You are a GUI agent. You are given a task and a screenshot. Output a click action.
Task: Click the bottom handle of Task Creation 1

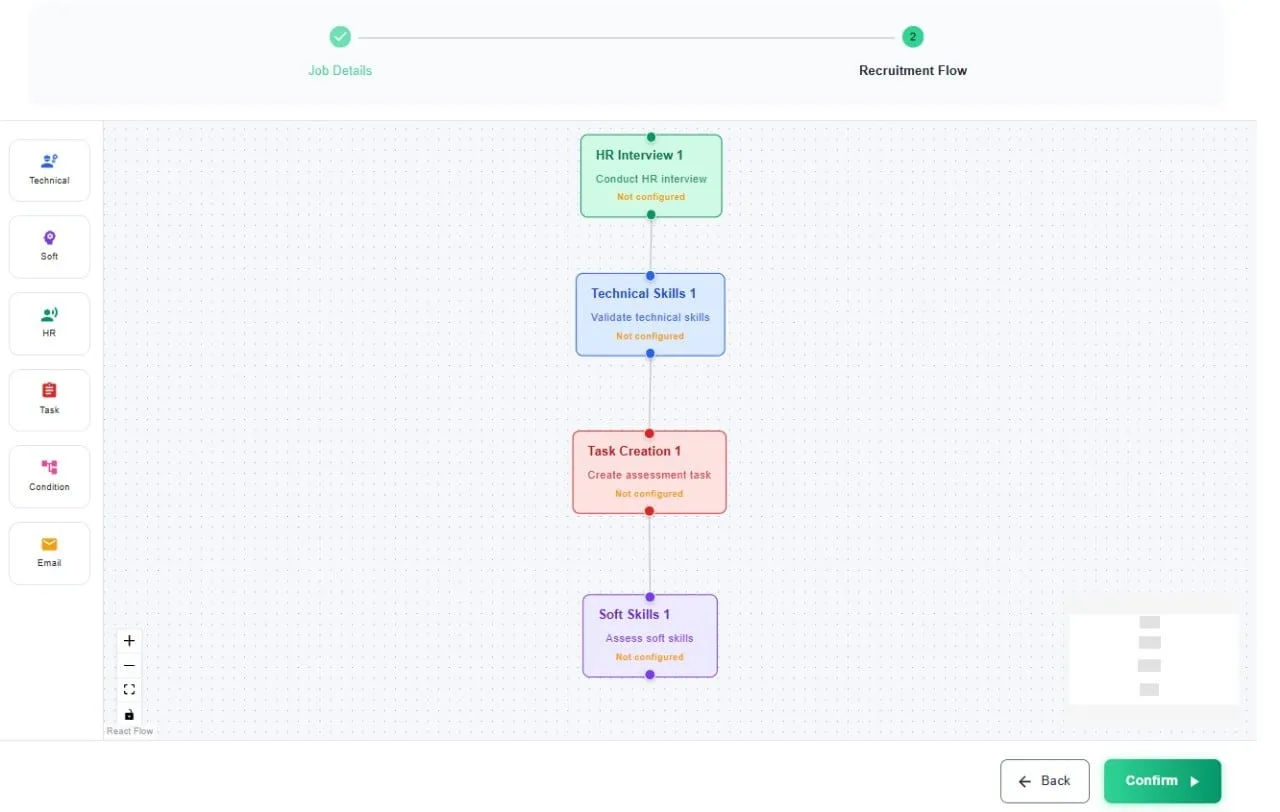pyautogui.click(x=649, y=511)
